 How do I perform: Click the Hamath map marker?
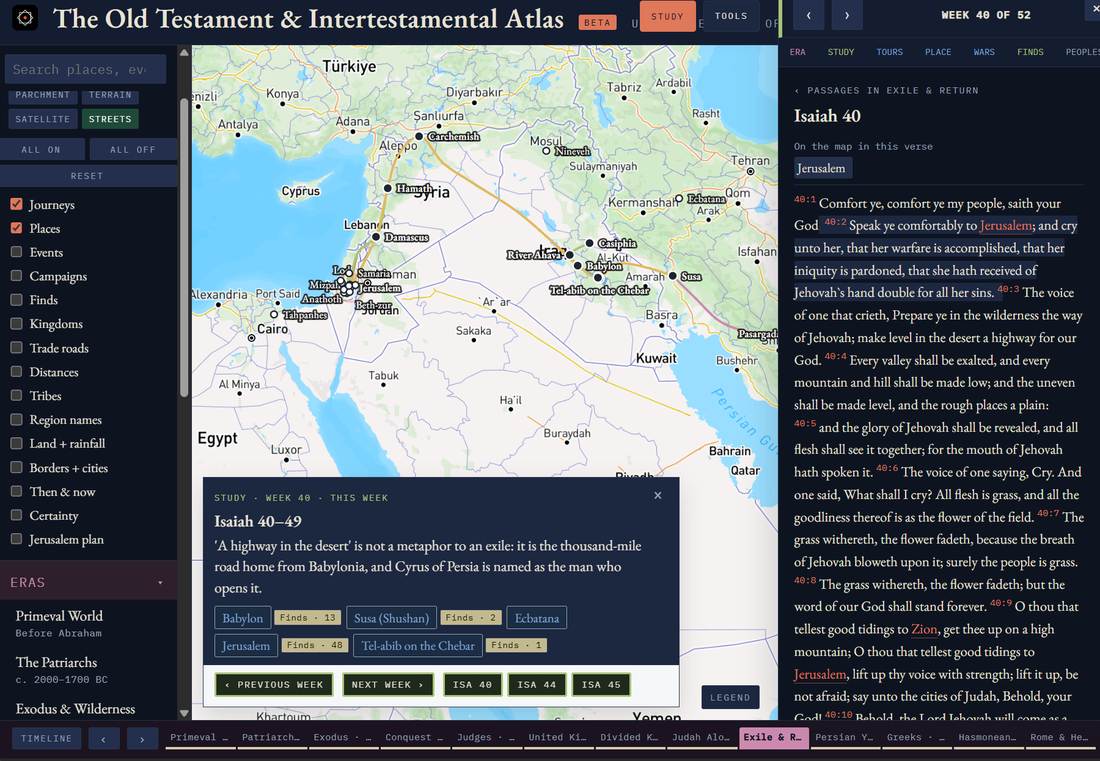click(x=387, y=188)
